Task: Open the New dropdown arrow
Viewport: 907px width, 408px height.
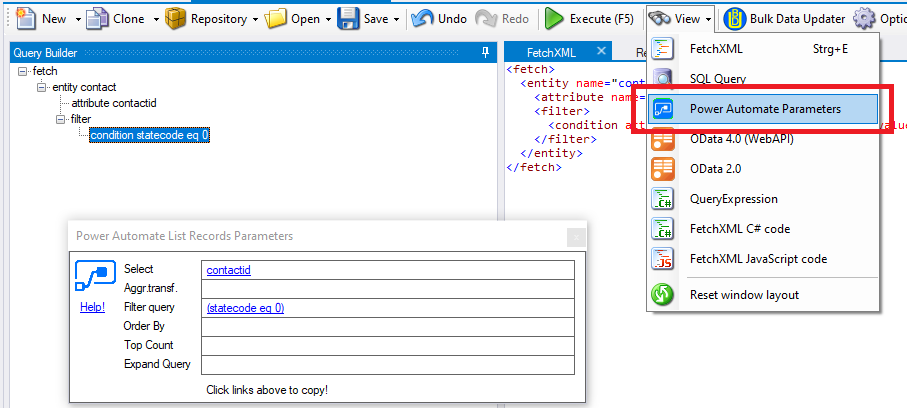Action: pos(78,19)
